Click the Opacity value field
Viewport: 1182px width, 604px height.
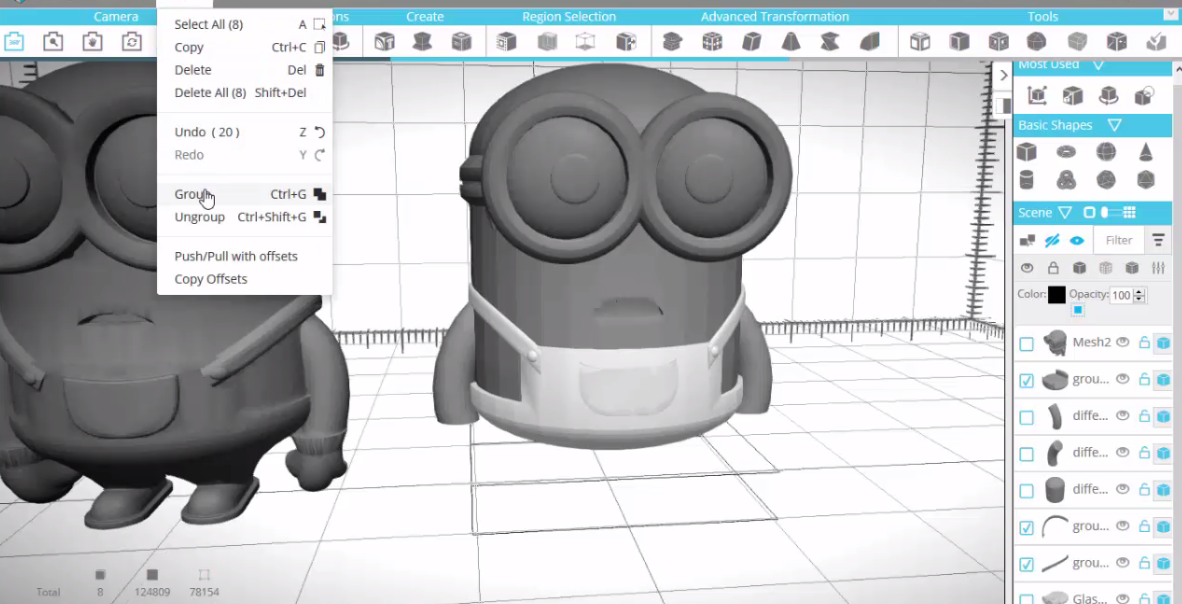tap(1122, 296)
